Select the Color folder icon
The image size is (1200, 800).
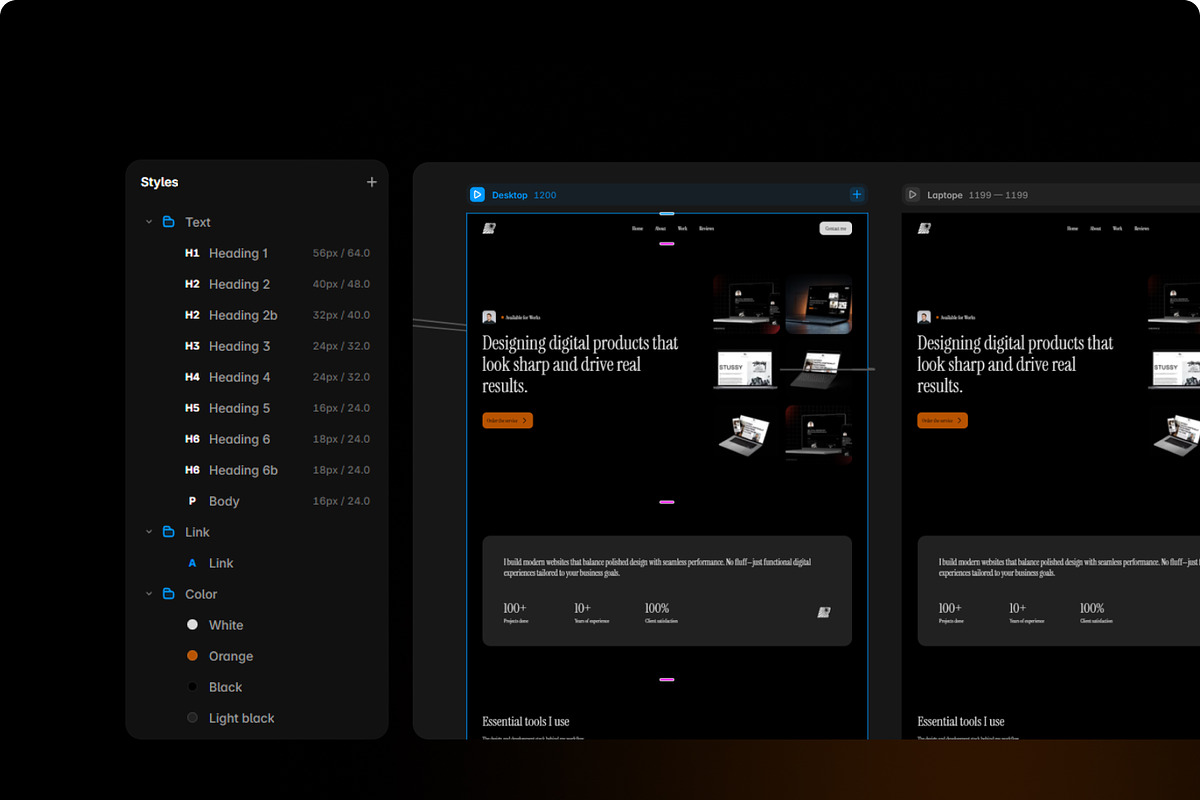(169, 594)
